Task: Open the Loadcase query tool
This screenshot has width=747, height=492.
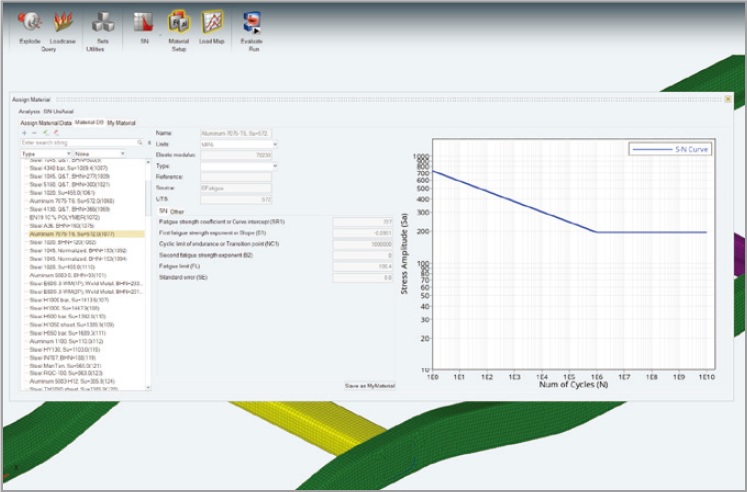Action: [64, 22]
